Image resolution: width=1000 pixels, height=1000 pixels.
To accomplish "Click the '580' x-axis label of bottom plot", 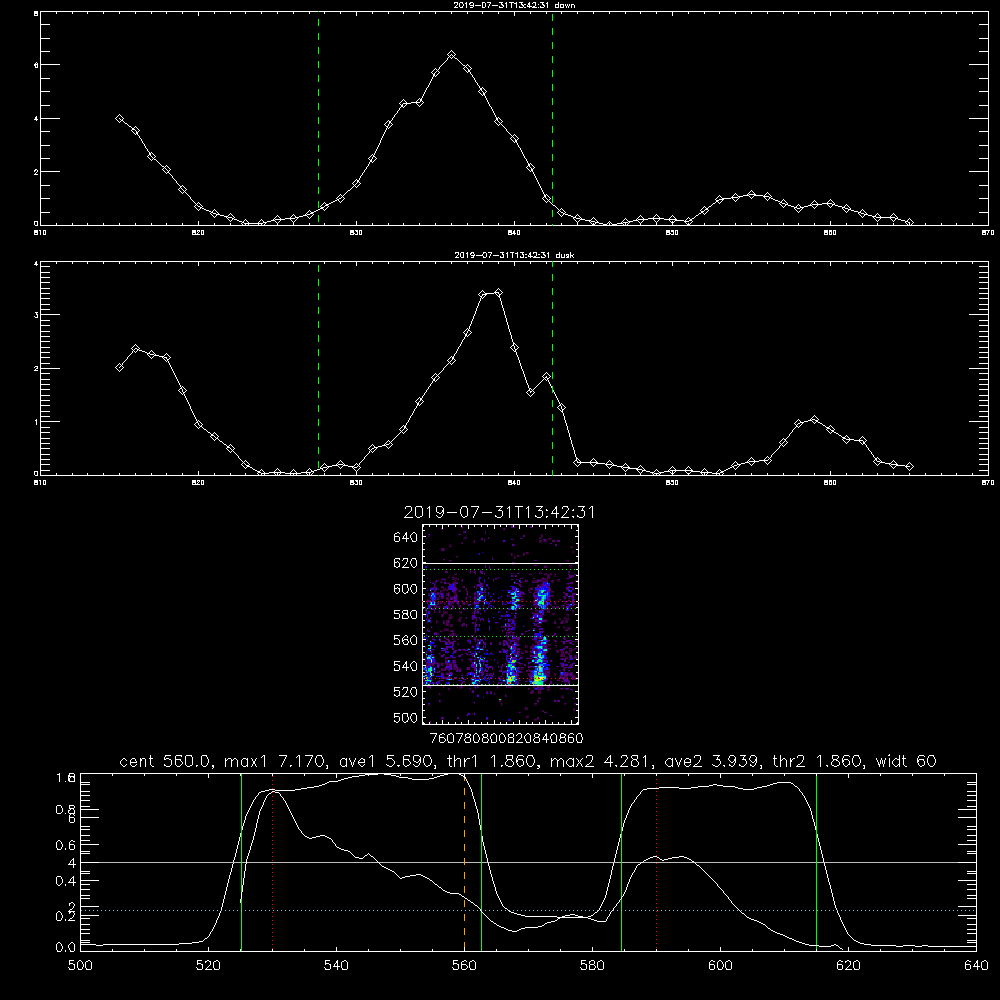I will [592, 966].
